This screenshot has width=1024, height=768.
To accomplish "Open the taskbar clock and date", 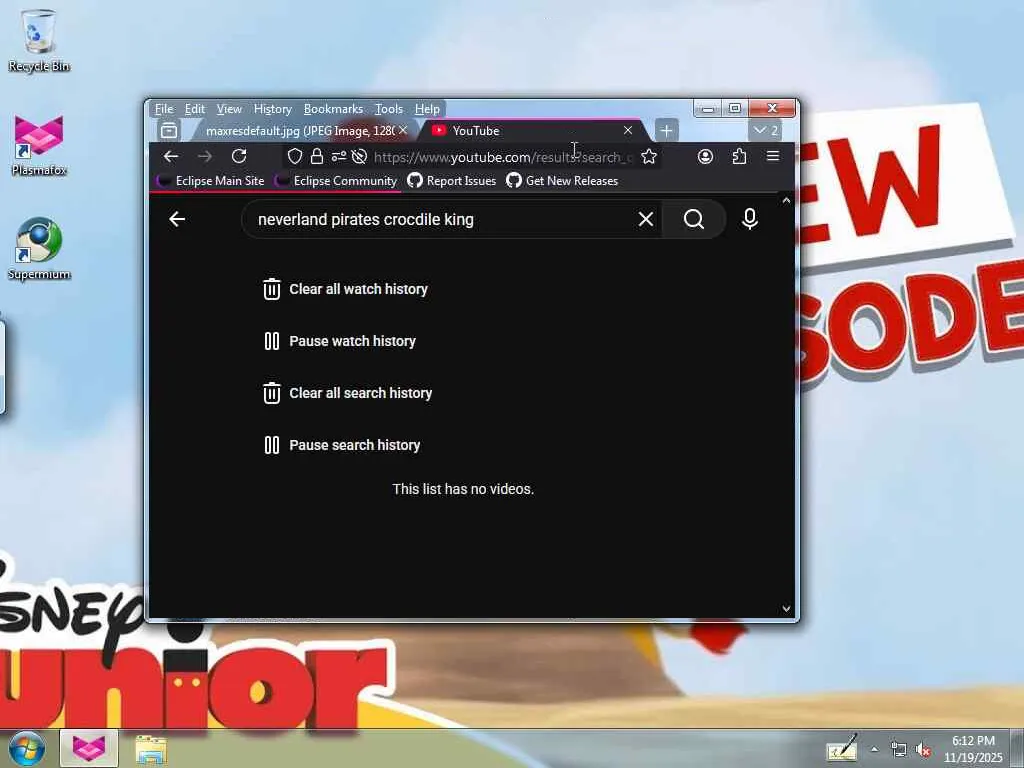I will (x=973, y=749).
